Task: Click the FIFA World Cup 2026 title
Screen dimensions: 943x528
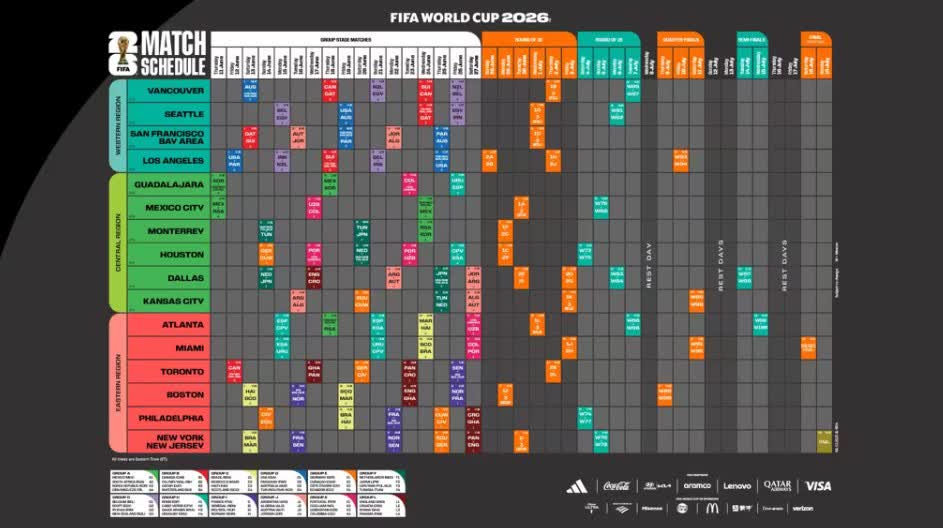Action: [x=470, y=17]
